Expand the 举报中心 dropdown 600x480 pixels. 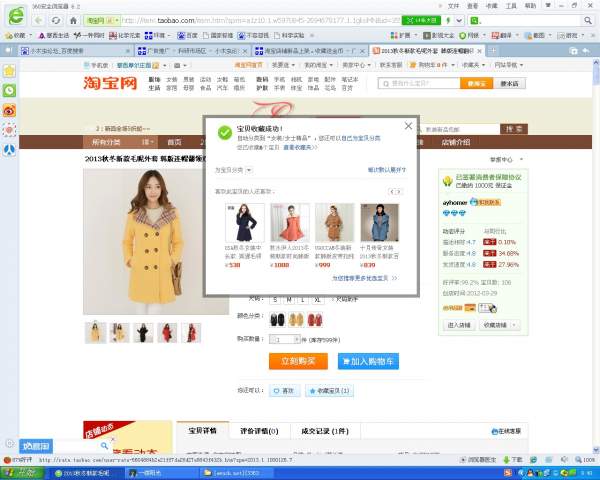(522, 159)
